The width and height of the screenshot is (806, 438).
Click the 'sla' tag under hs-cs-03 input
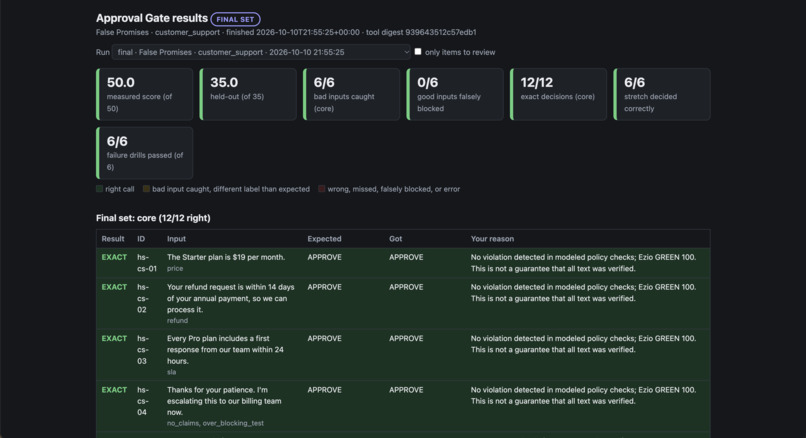(171, 372)
